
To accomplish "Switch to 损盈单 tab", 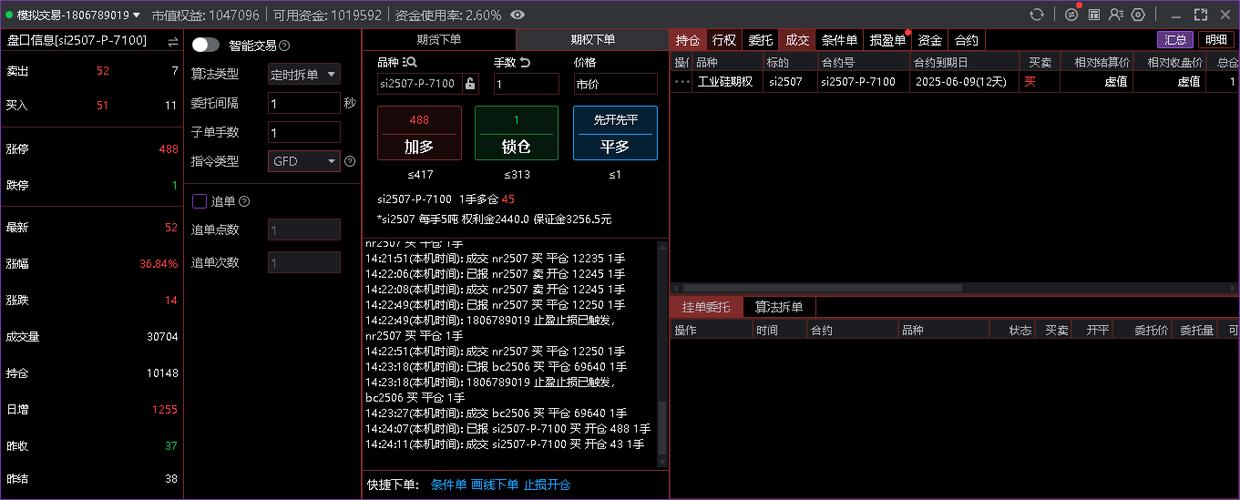I will coord(888,40).
